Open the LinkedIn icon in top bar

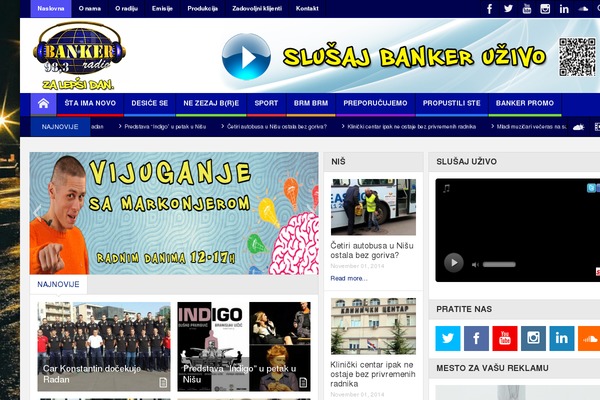tap(564, 9)
